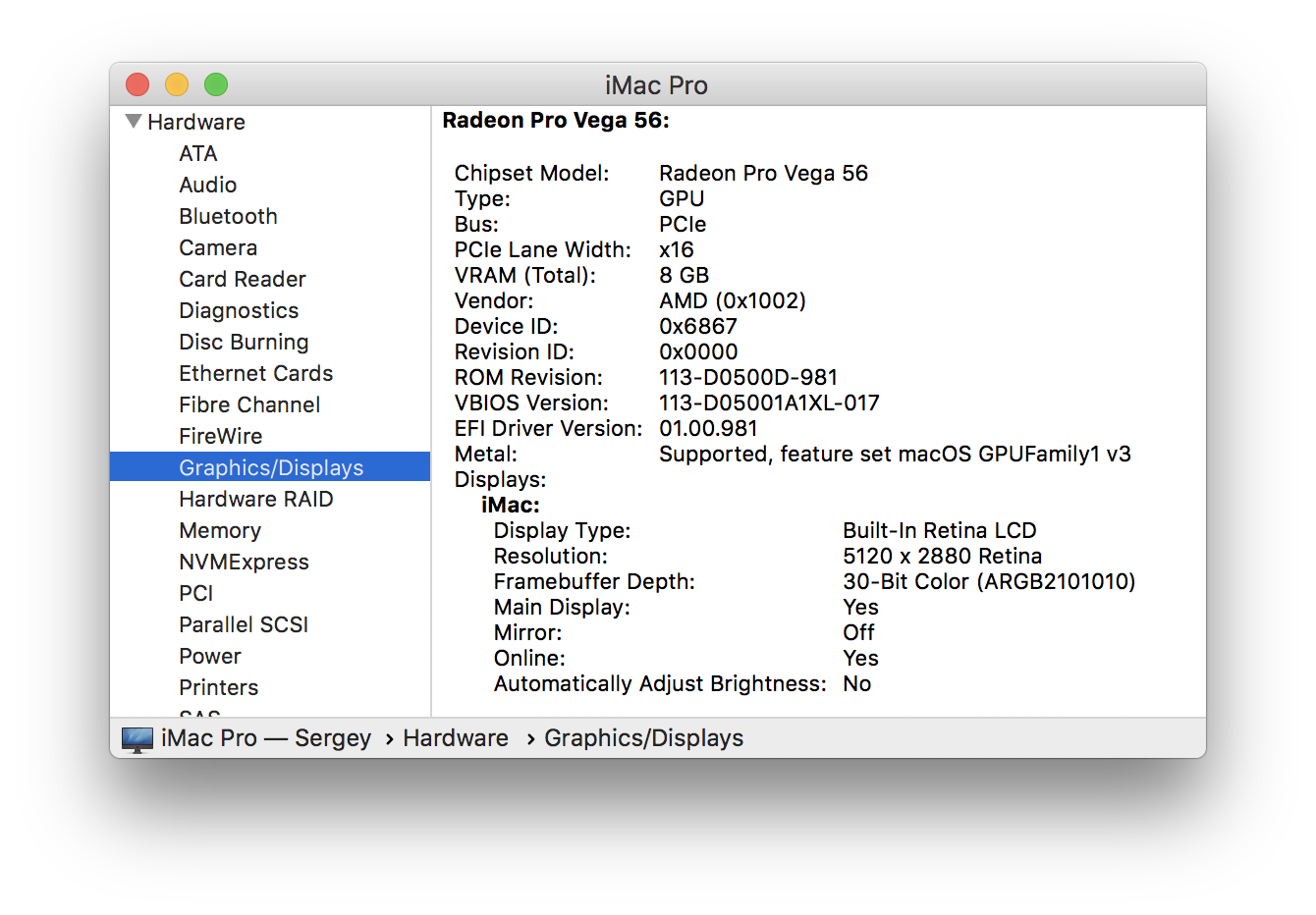Open the Audio hardware section

click(x=207, y=185)
